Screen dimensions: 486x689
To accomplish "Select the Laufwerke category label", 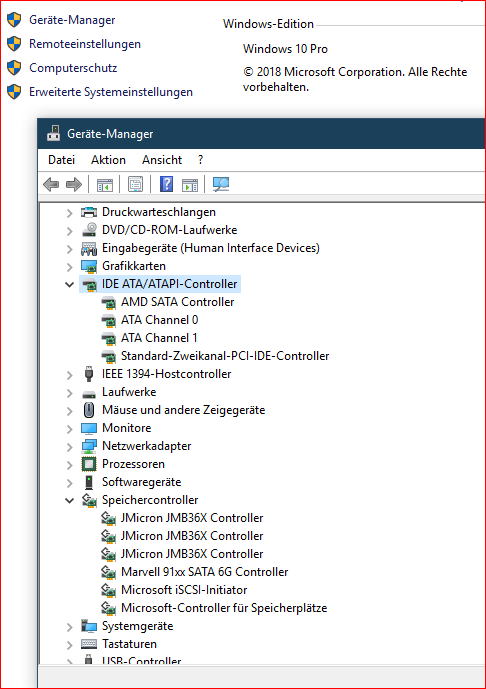I will coord(129,392).
